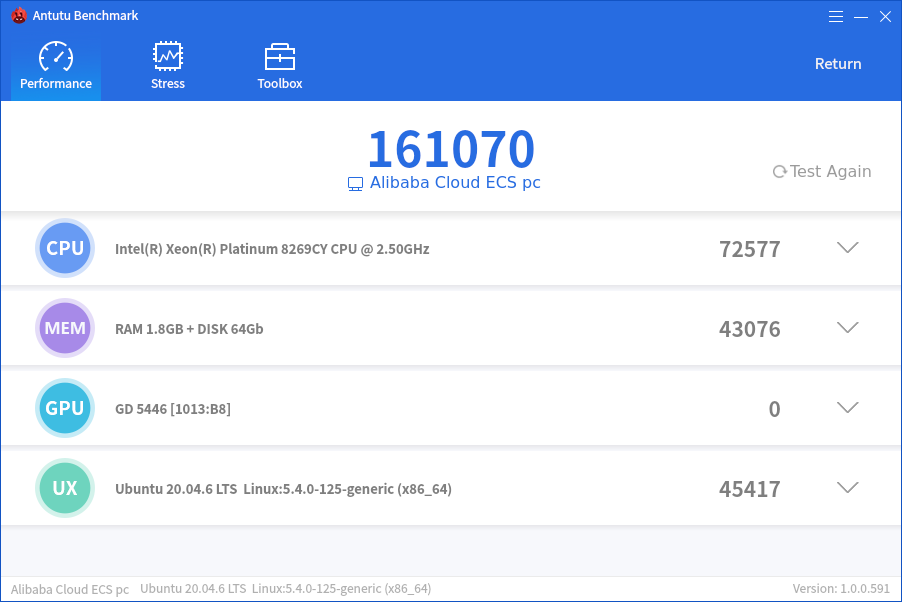Click the total score 161070
Screen dimensions: 902x602
click(x=452, y=149)
